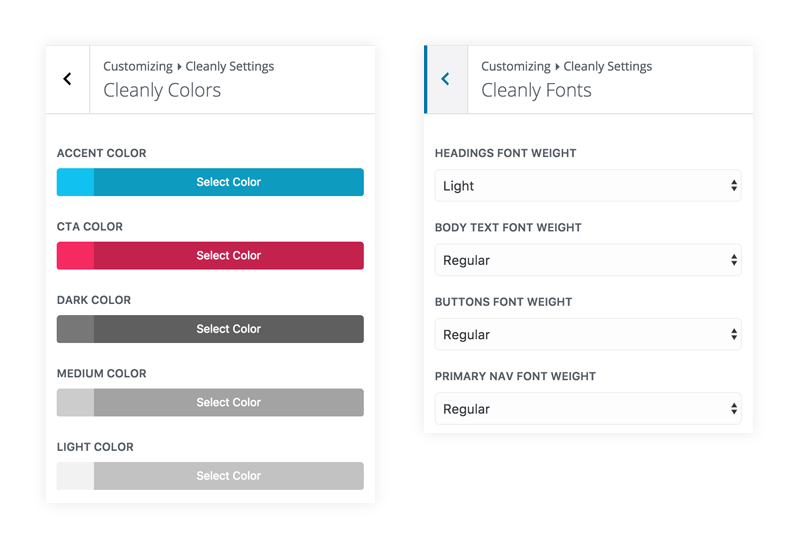Click the medium gray color swatch
This screenshot has height=547, width=800.
(x=76, y=403)
